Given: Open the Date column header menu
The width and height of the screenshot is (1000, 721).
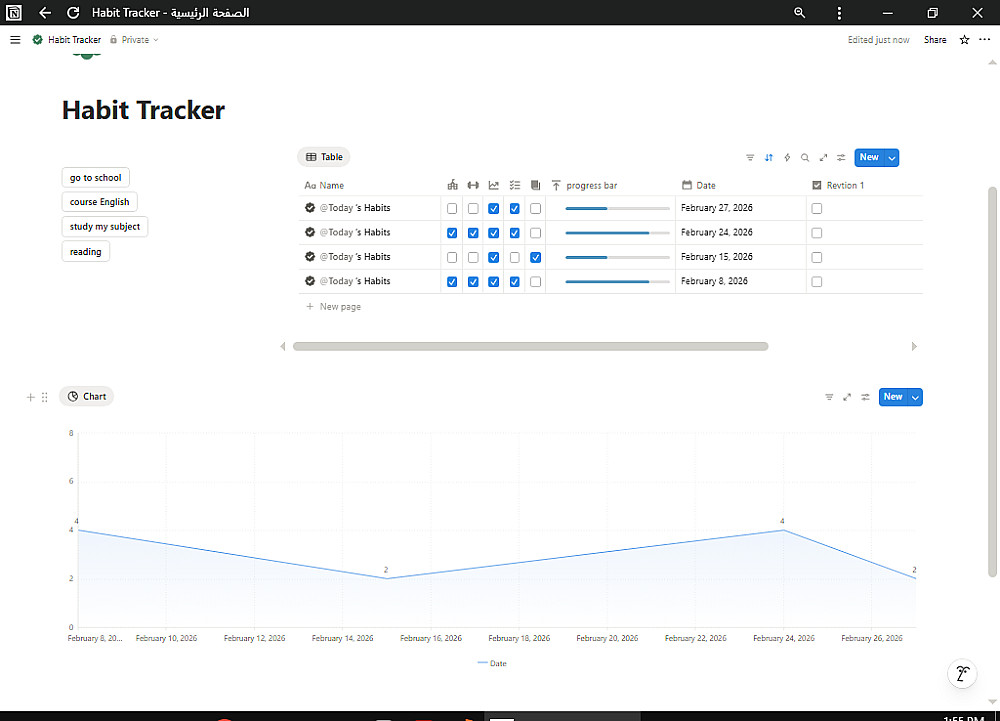Looking at the screenshot, I should point(698,186).
